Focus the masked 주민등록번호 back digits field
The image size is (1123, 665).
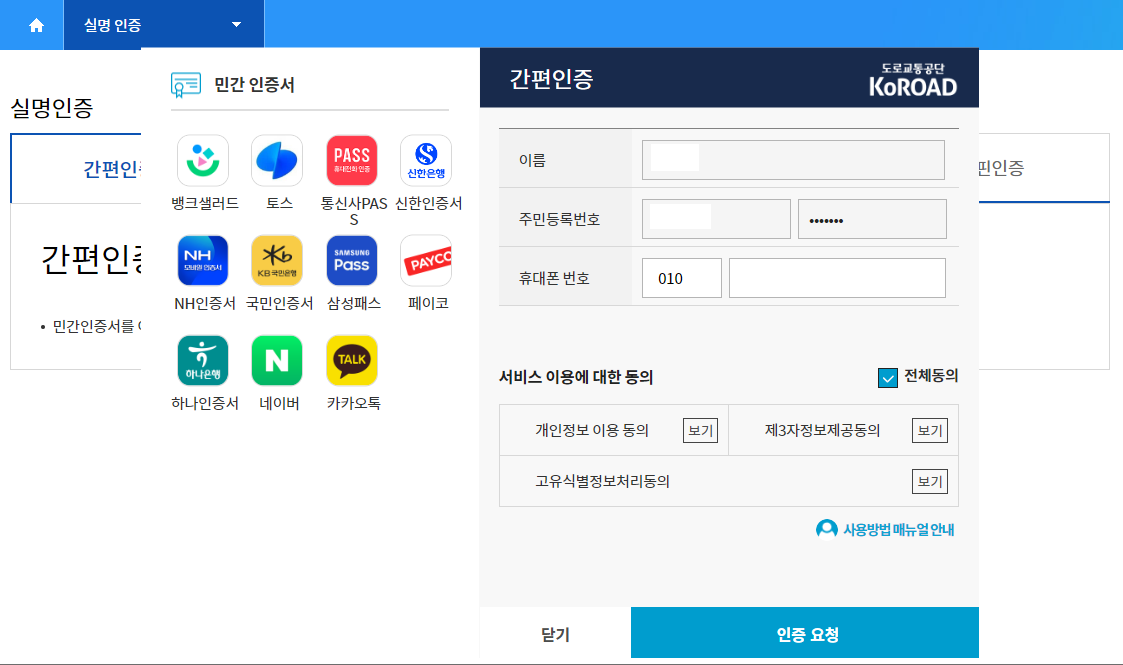point(872,219)
